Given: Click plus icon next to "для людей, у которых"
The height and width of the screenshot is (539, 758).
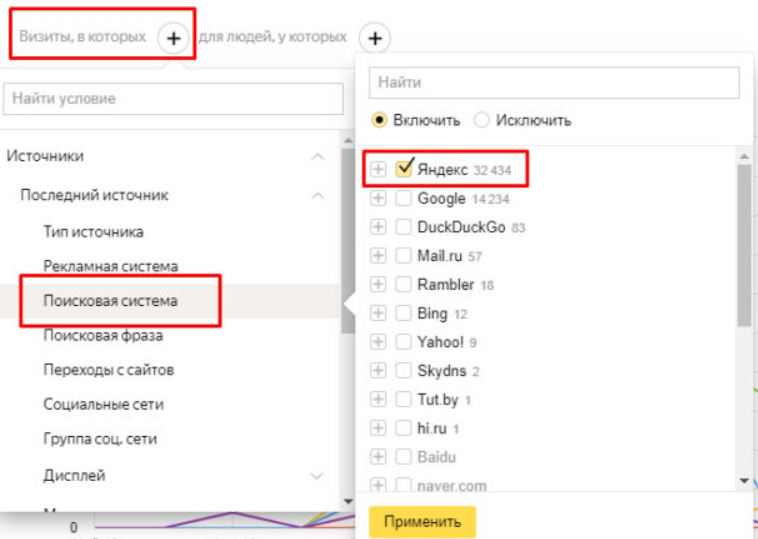Looking at the screenshot, I should click(374, 38).
